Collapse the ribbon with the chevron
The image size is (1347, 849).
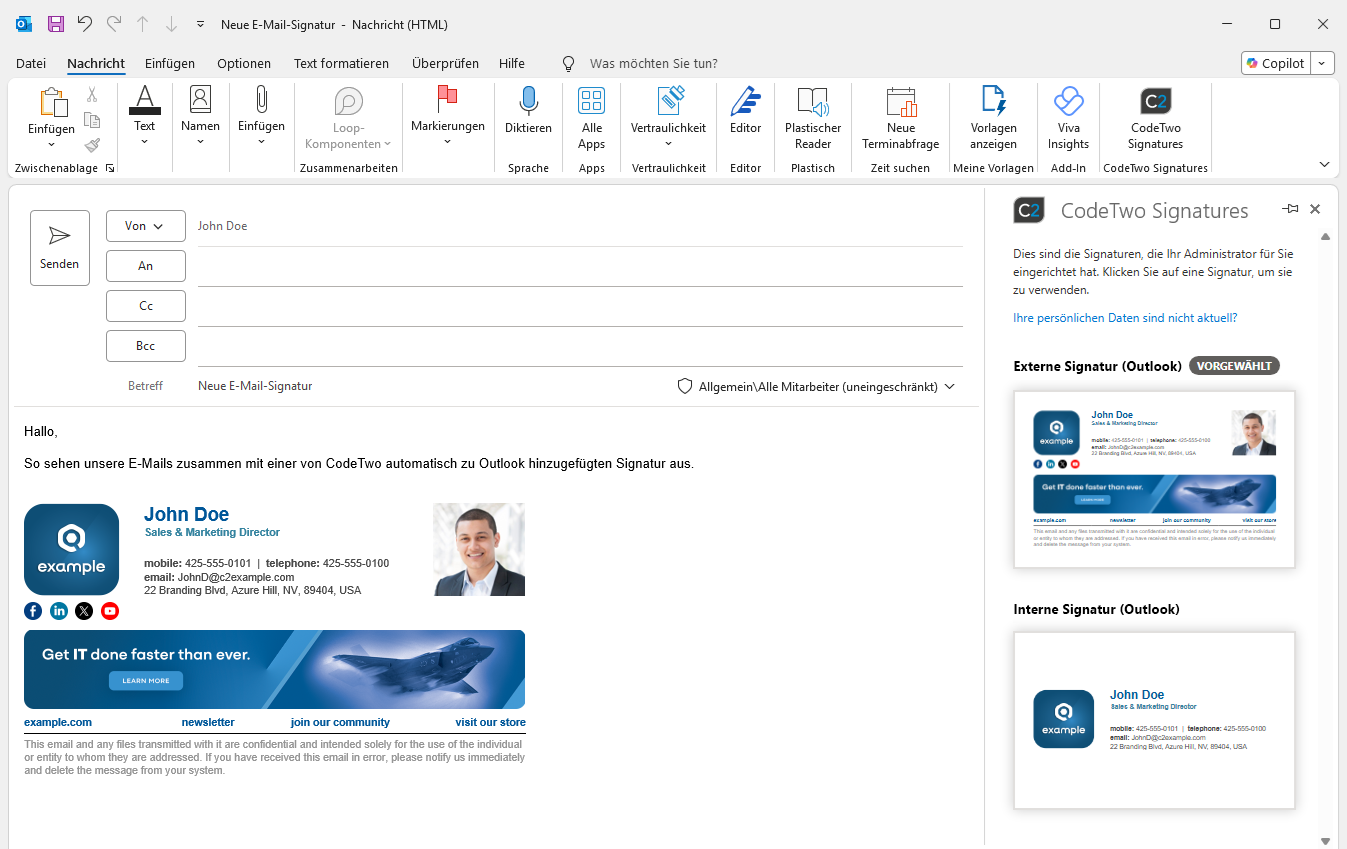pyautogui.click(x=1325, y=165)
